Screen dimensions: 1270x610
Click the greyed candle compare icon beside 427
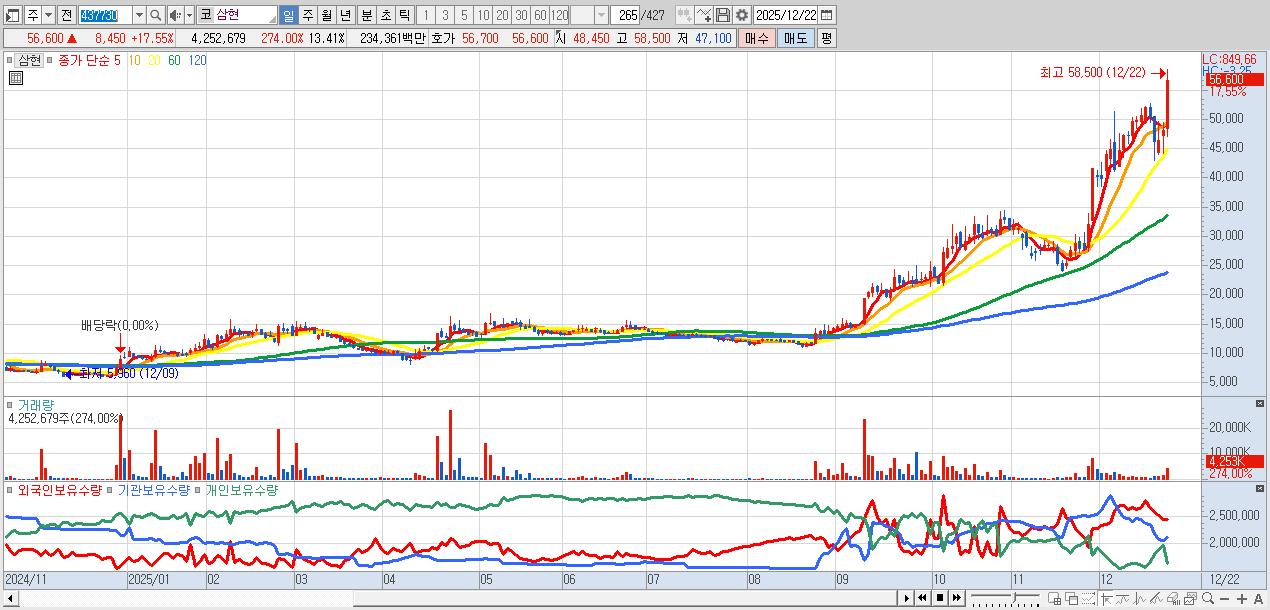click(x=684, y=15)
